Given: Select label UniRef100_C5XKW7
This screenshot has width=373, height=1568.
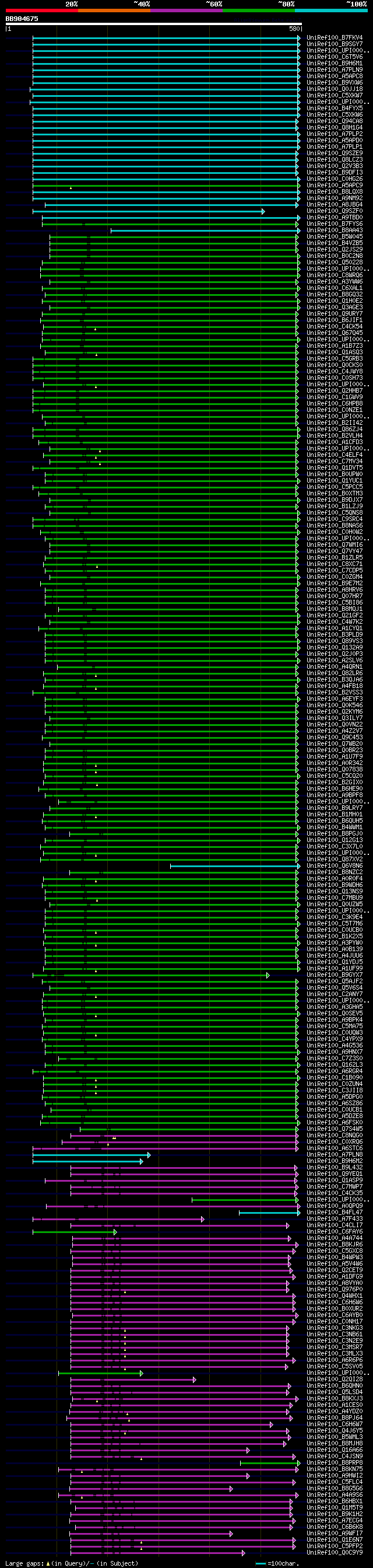Looking at the screenshot, I should [x=334, y=96].
